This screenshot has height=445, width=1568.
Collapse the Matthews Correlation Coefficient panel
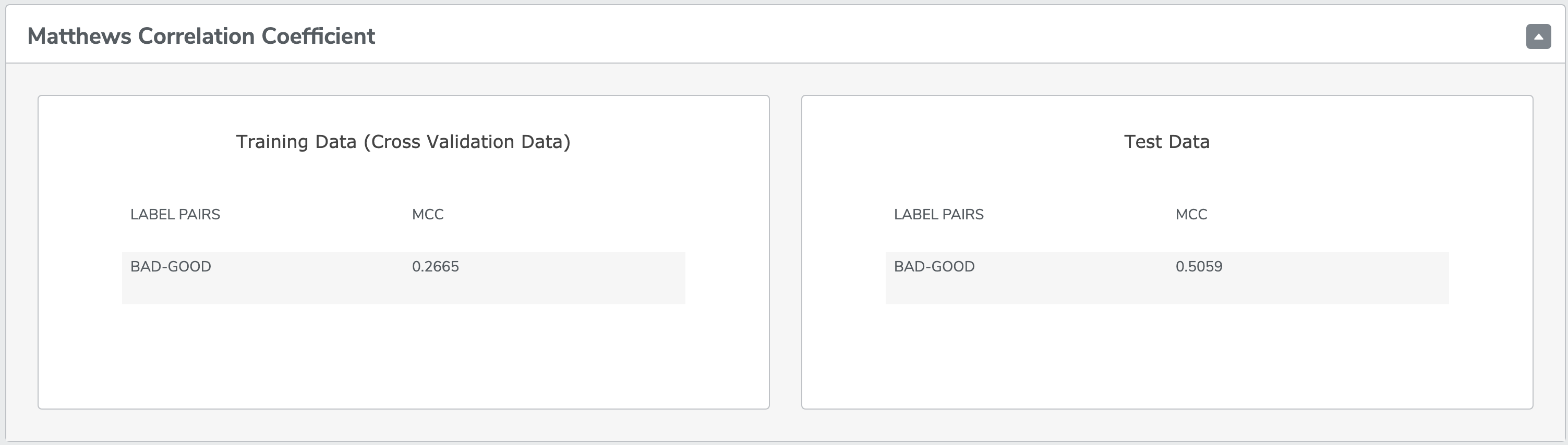point(1538,36)
